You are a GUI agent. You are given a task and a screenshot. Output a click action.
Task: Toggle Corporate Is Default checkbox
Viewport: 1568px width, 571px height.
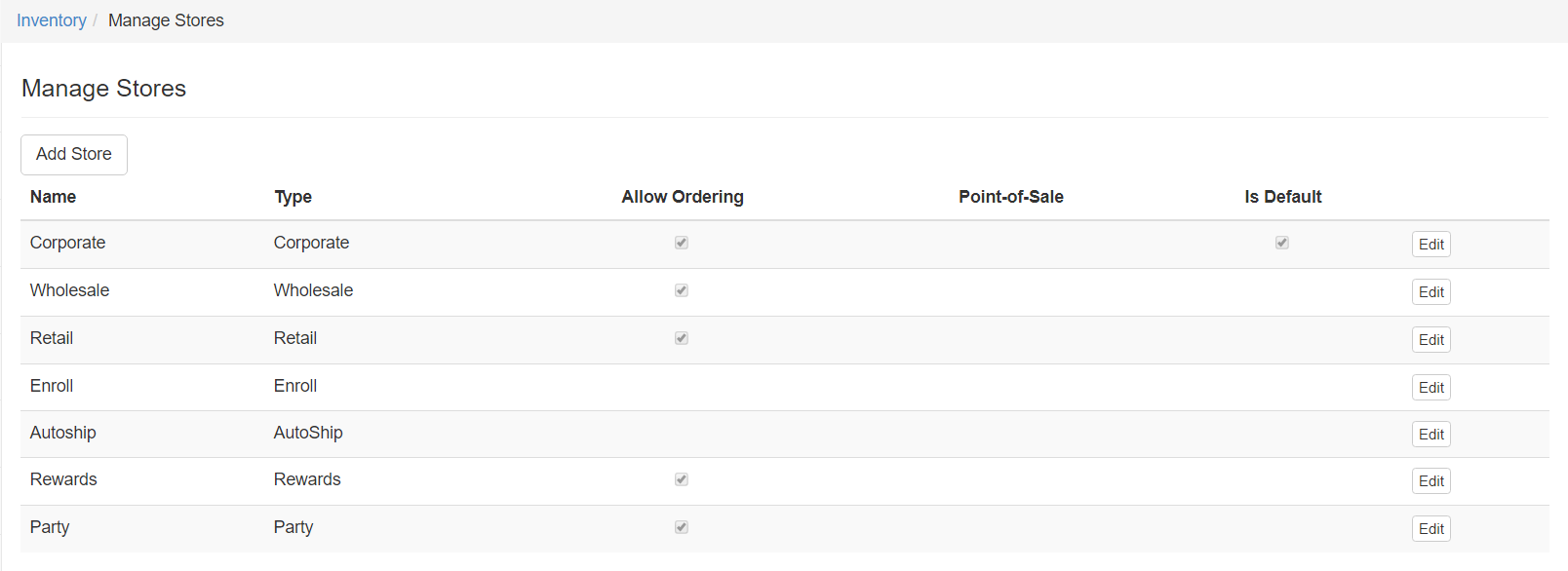tap(1282, 243)
